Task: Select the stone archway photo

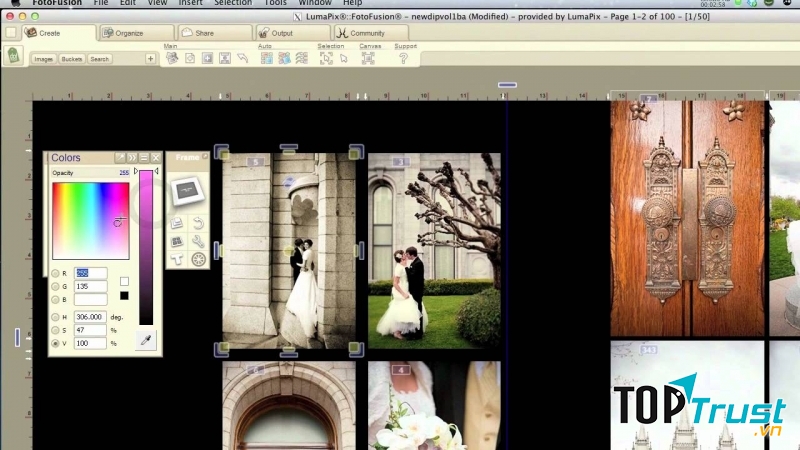Action: pos(289,406)
